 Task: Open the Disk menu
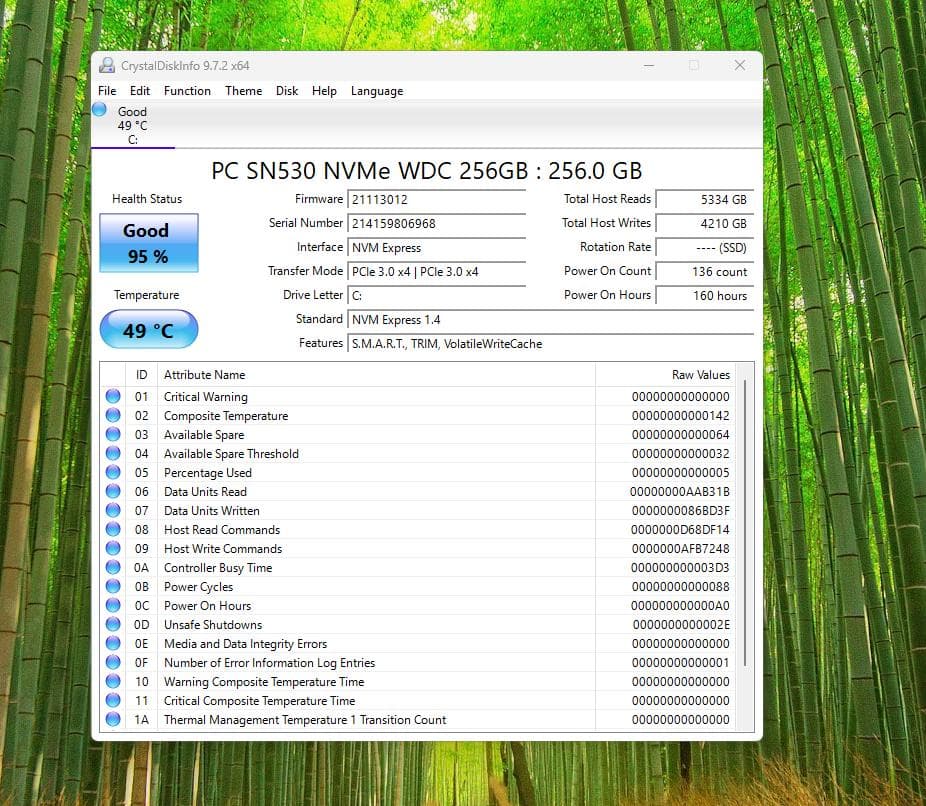point(287,91)
